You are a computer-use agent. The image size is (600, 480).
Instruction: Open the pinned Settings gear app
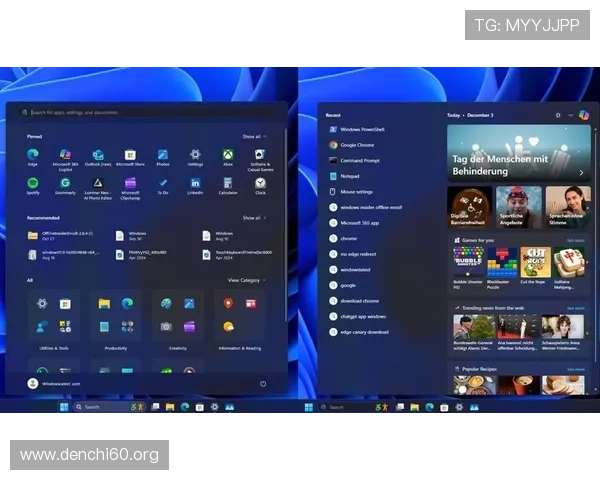click(x=195, y=155)
